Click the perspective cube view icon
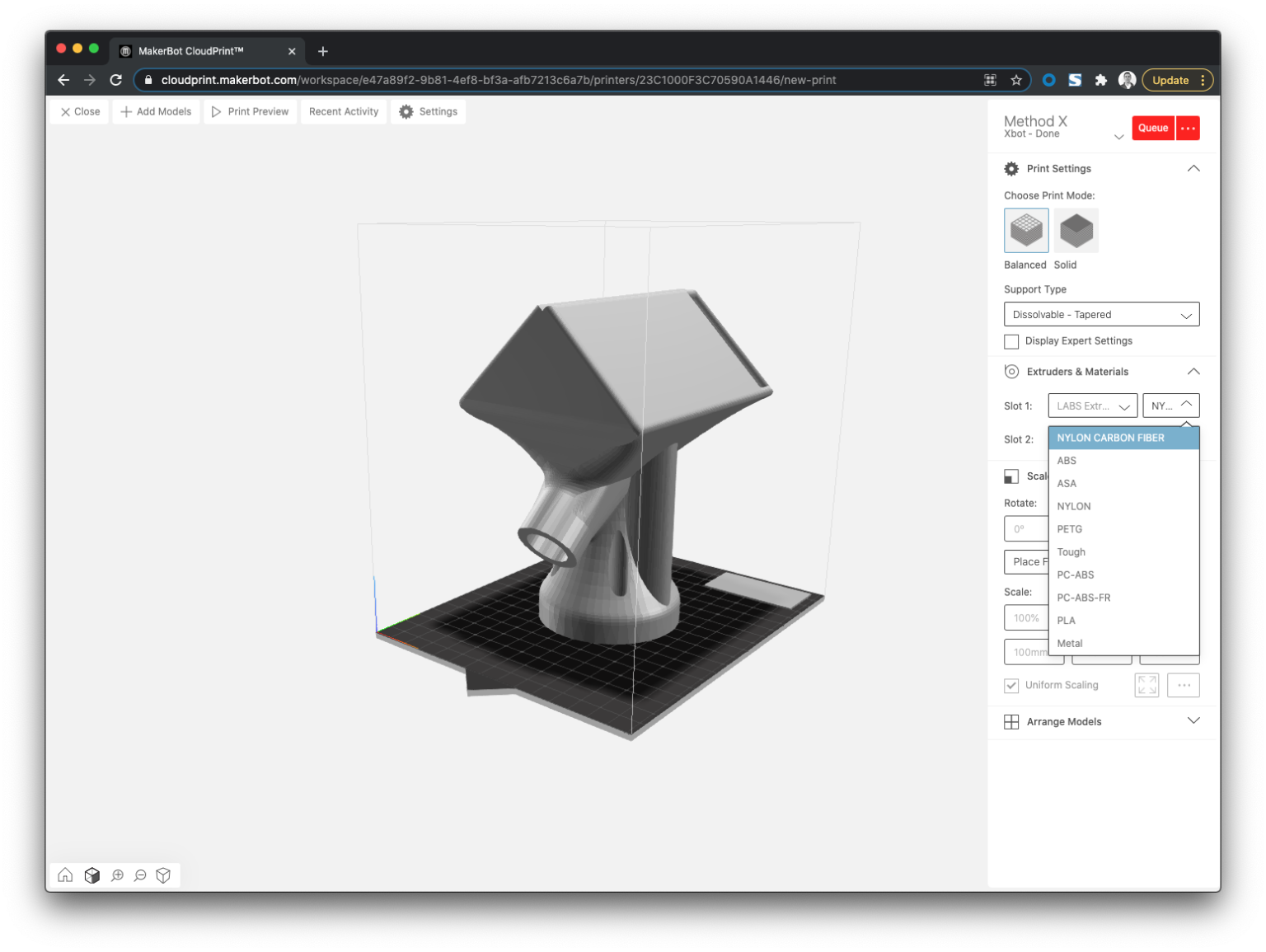 [x=92, y=875]
